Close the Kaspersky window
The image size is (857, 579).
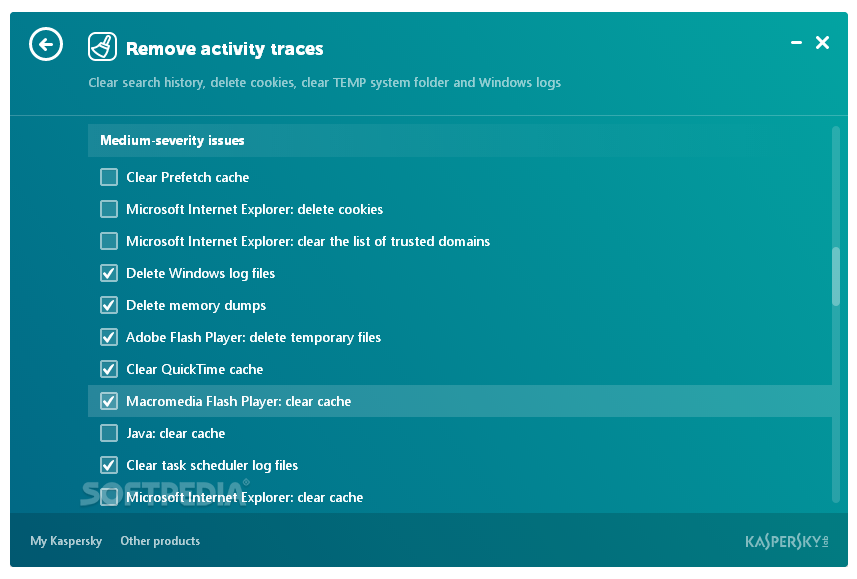pyautogui.click(x=822, y=43)
